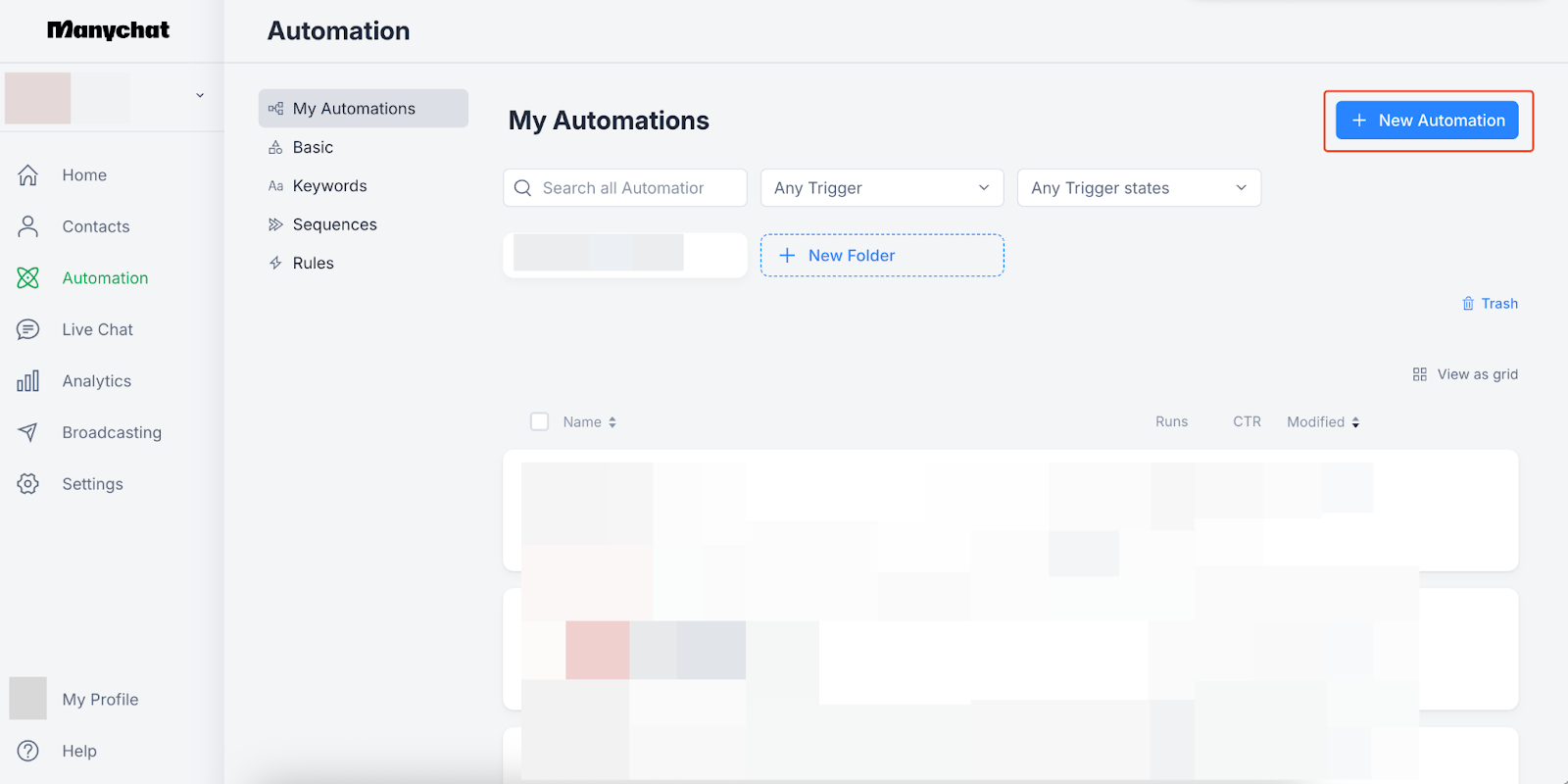The height and width of the screenshot is (784, 1568).
Task: Open the Any Trigger states dropdown
Action: [x=1138, y=188]
